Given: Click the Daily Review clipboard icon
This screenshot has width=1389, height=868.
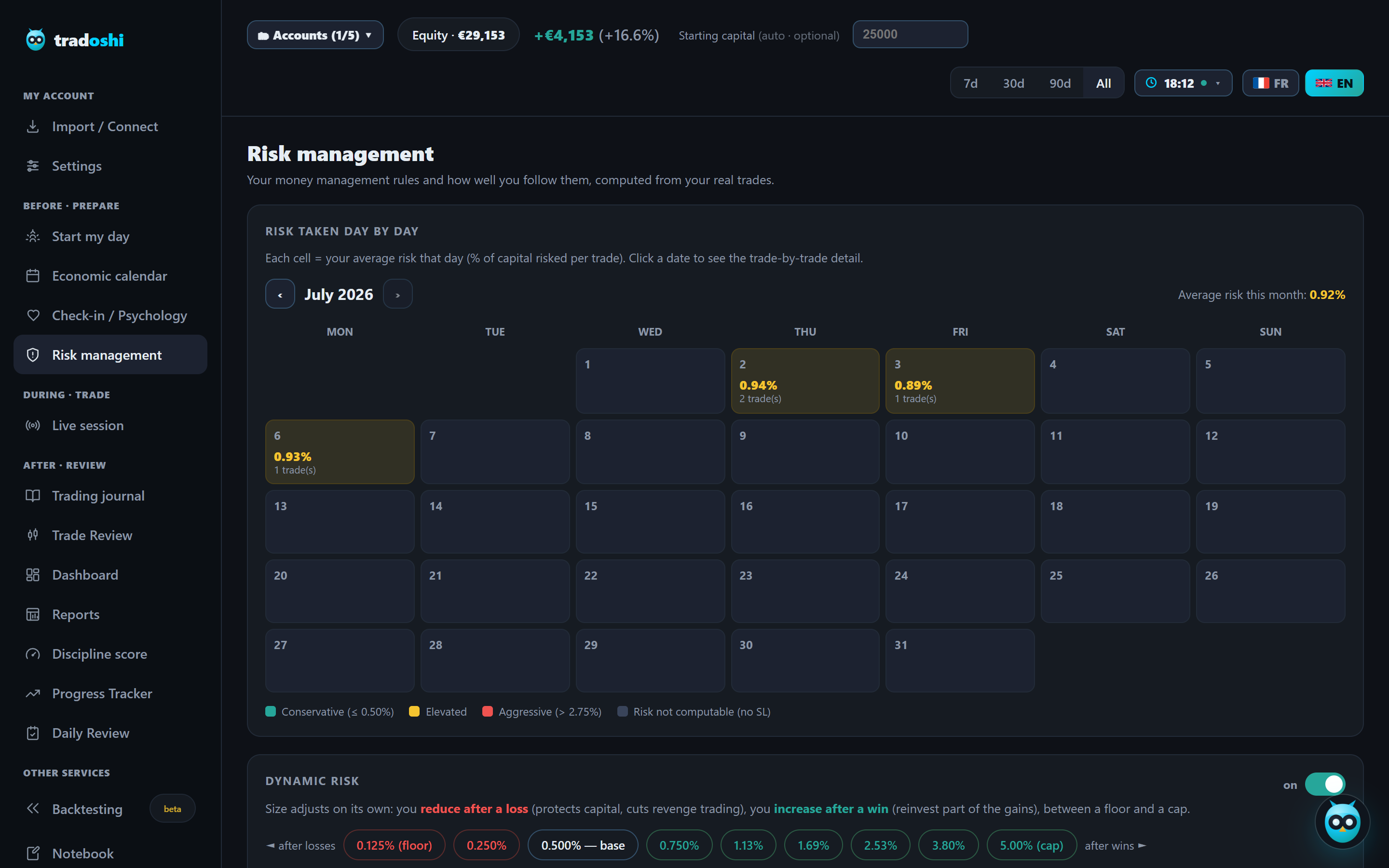Looking at the screenshot, I should (33, 733).
